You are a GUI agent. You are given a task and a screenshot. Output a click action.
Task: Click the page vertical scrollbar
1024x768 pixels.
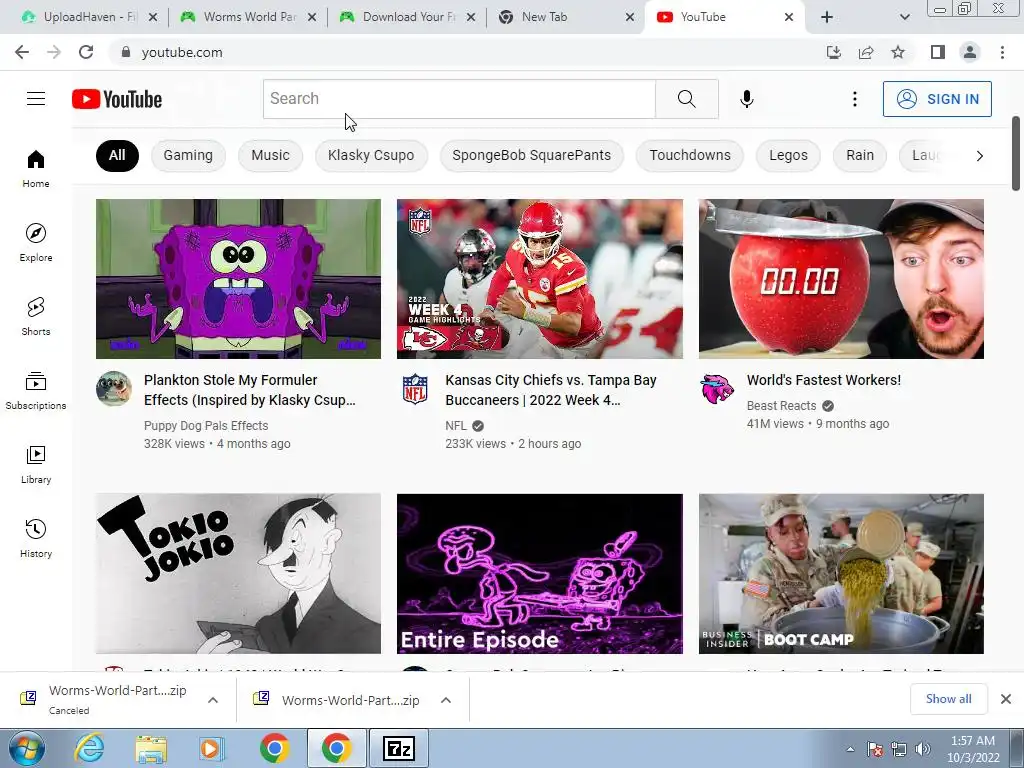click(x=1016, y=153)
